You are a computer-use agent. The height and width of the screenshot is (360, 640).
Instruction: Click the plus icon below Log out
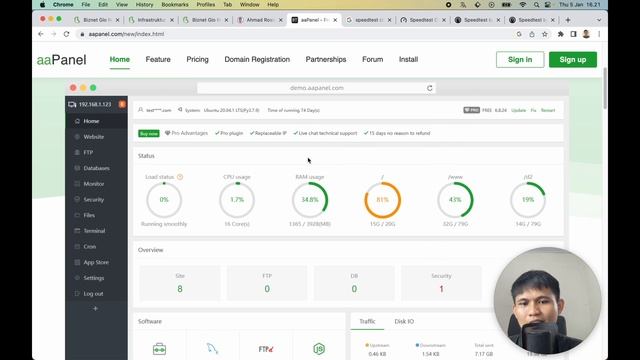(x=96, y=309)
